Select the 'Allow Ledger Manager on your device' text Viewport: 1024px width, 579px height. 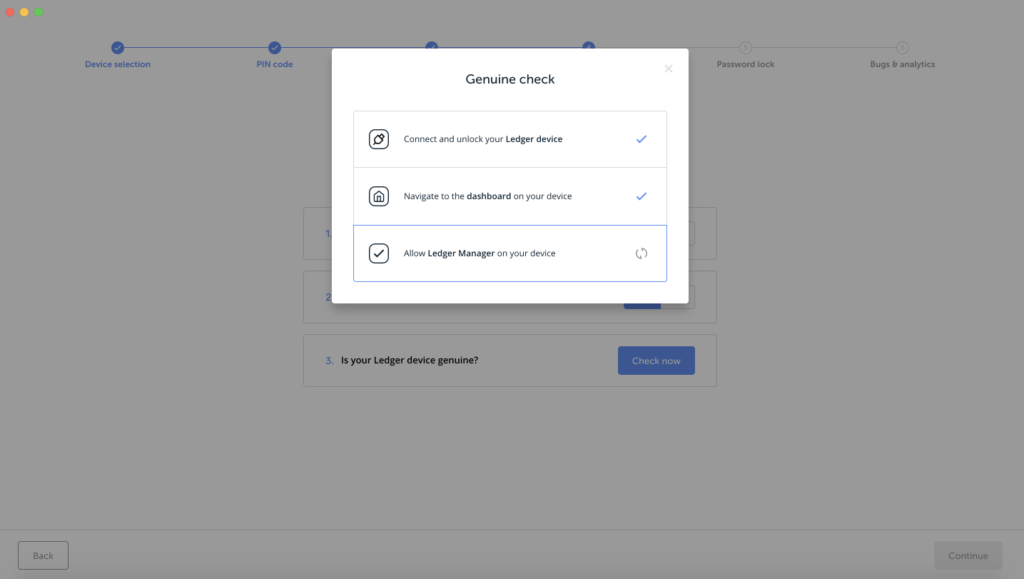point(479,253)
